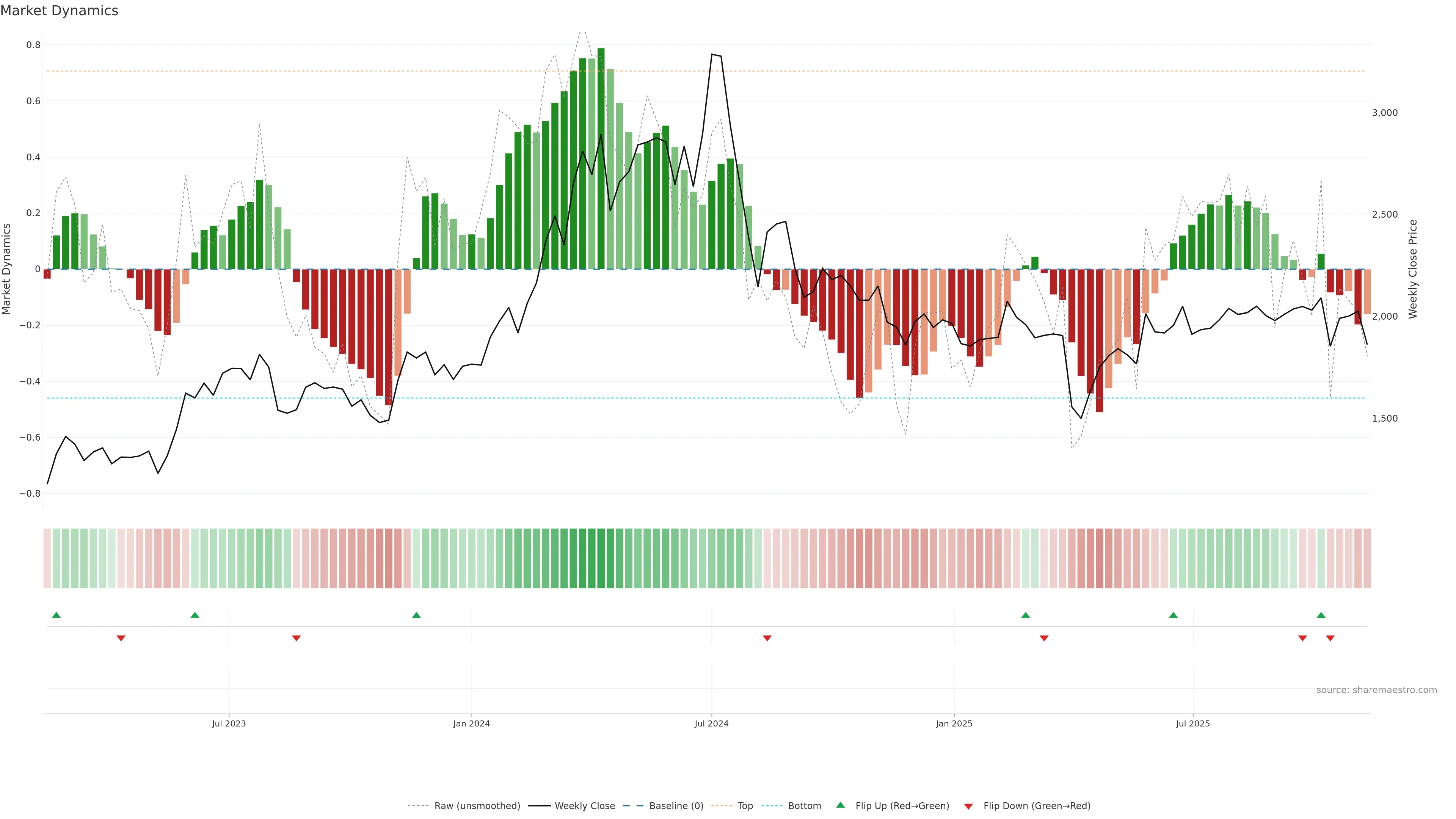Image resolution: width=1456 pixels, height=819 pixels.
Task: Click the red triangle icon in the legend
Action: (968, 806)
